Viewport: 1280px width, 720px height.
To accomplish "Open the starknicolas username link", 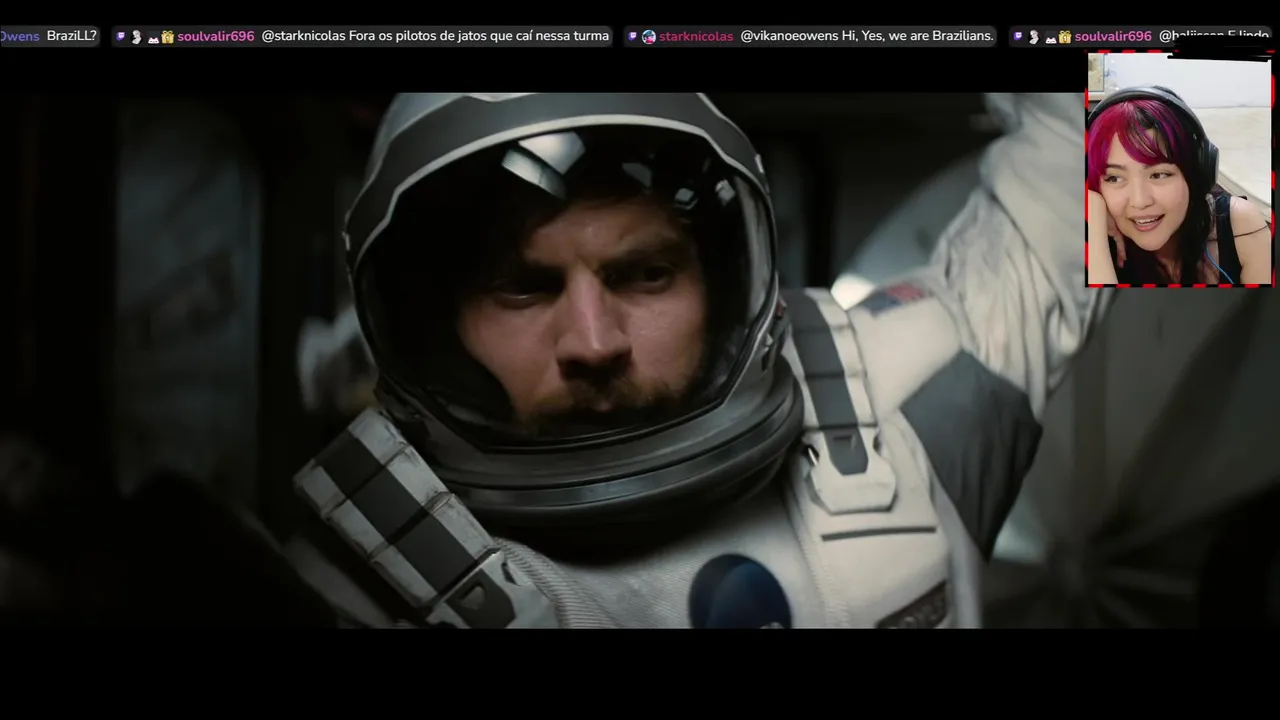I will tap(696, 36).
